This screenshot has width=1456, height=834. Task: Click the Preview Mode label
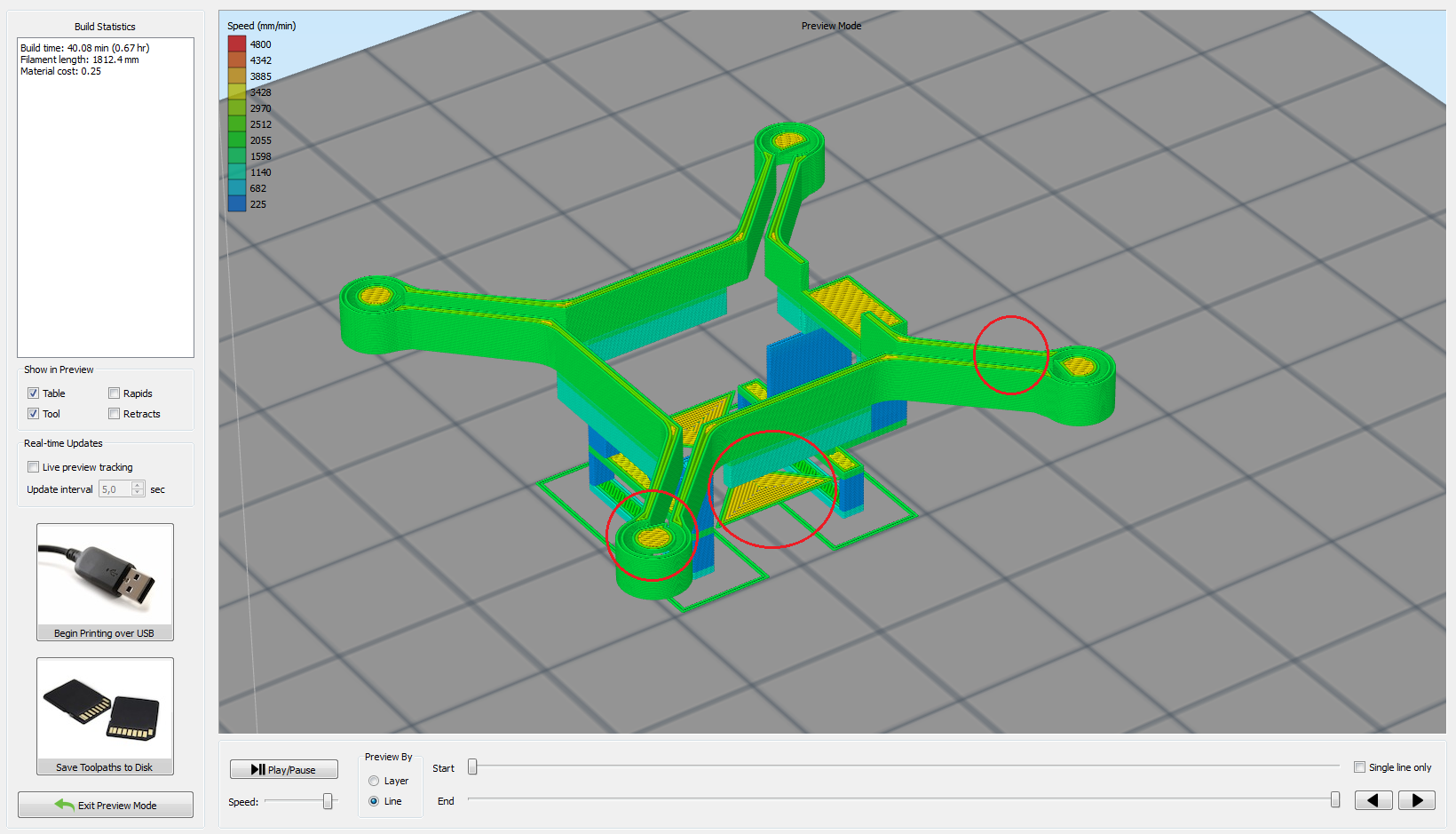831,26
